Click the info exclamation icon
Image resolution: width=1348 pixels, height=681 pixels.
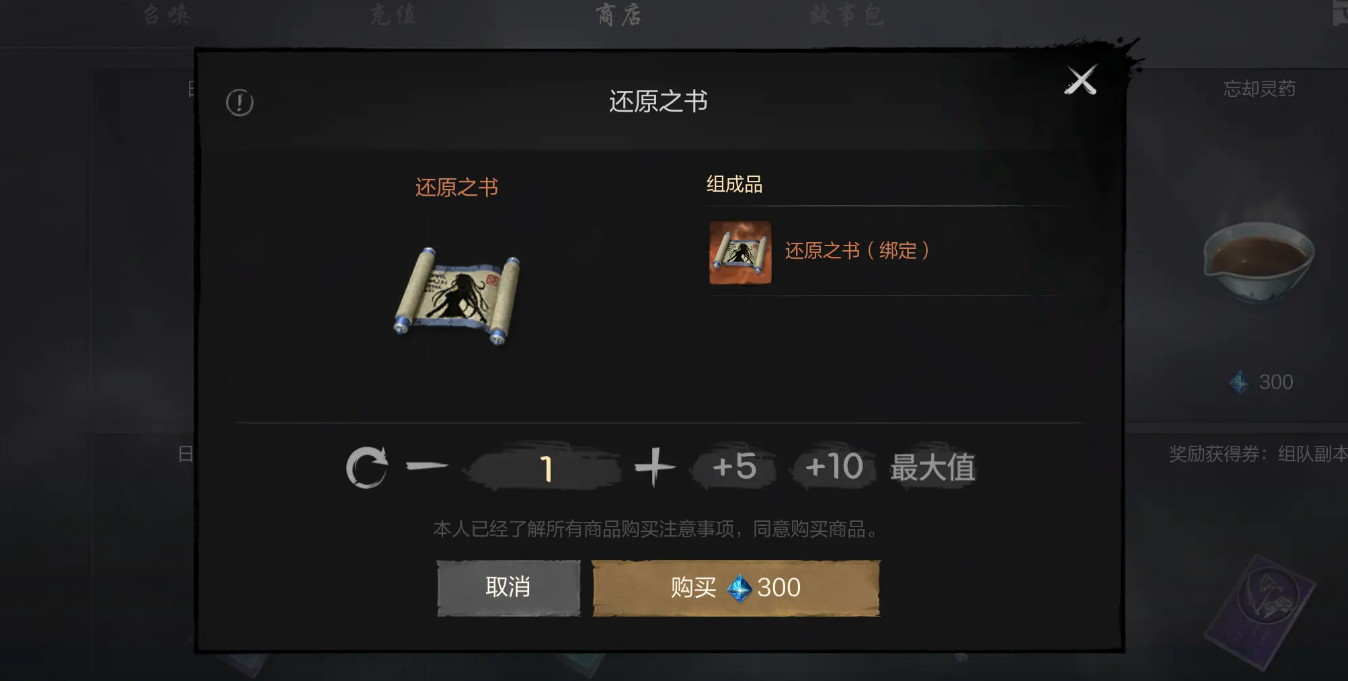click(240, 102)
